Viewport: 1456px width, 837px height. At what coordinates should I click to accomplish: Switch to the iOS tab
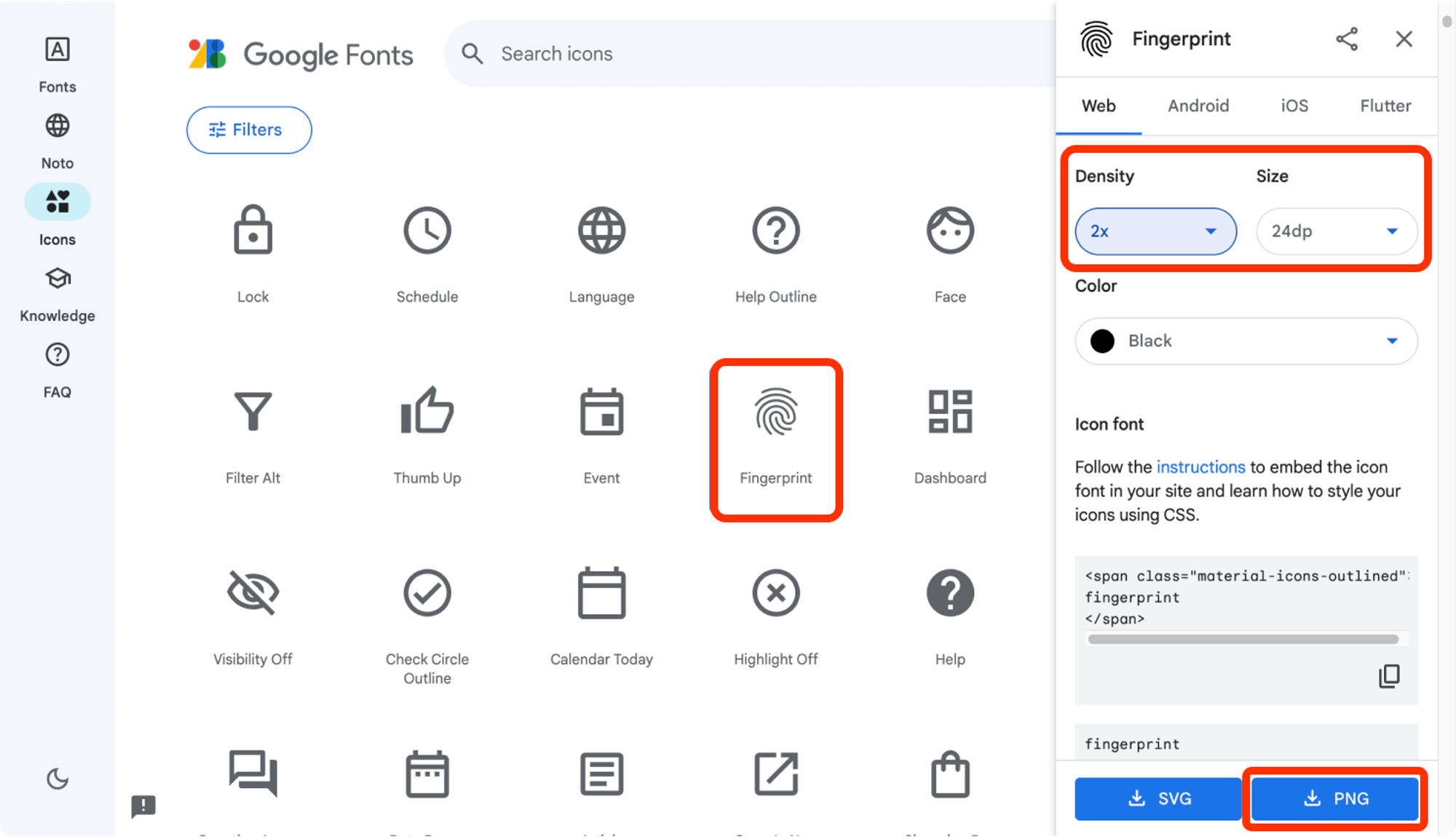point(1296,105)
